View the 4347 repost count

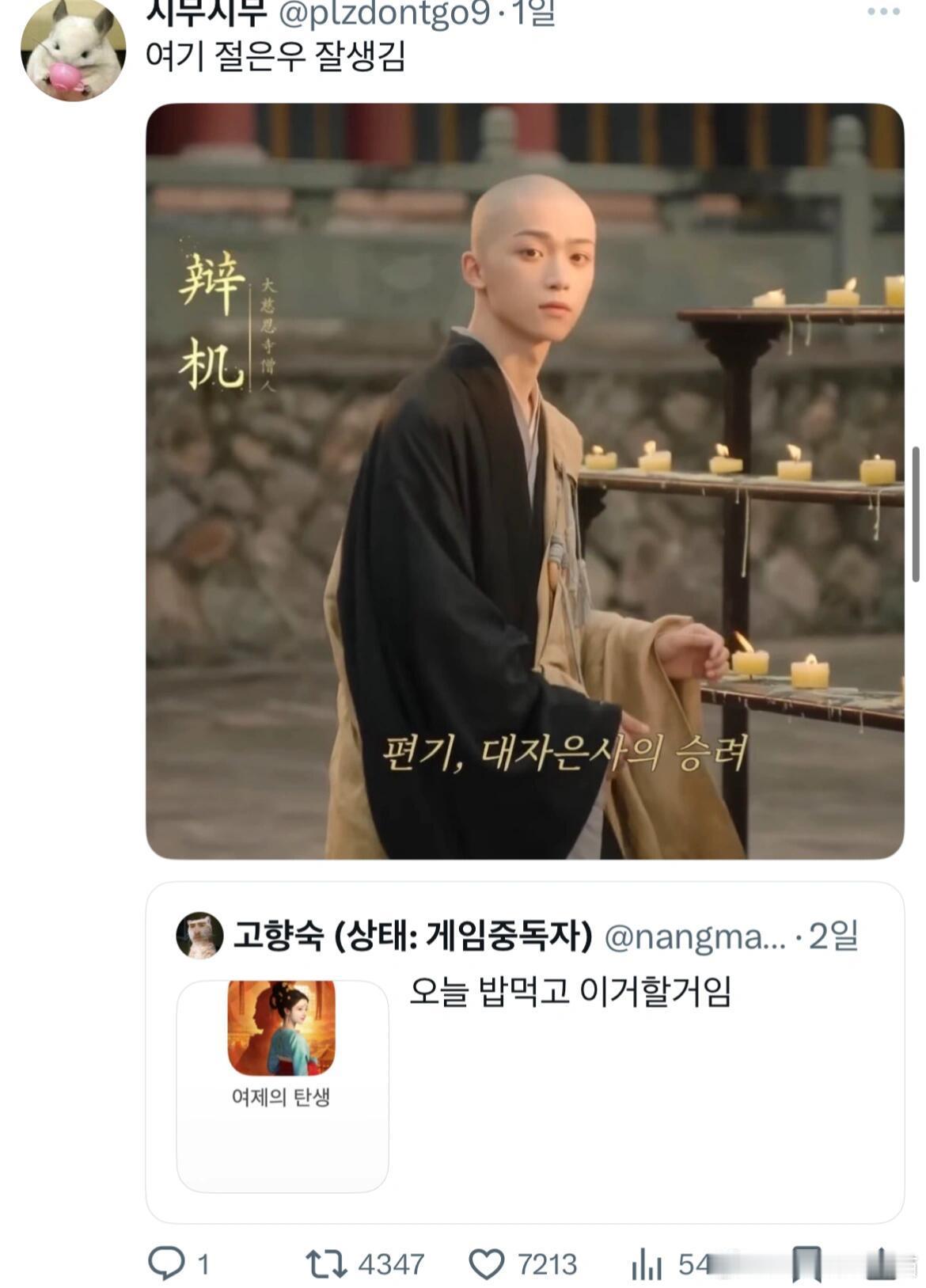[391, 1264]
